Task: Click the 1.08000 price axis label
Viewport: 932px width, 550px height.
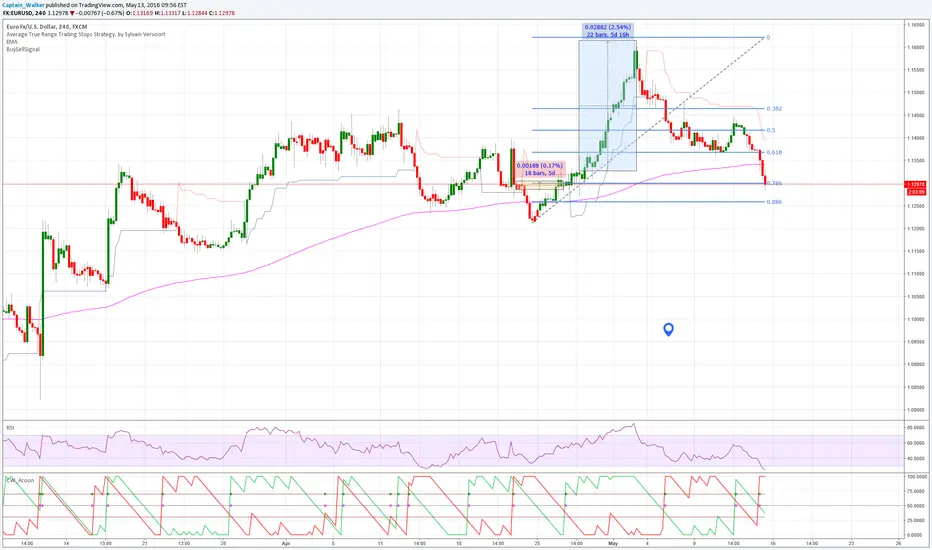Action: (915, 410)
